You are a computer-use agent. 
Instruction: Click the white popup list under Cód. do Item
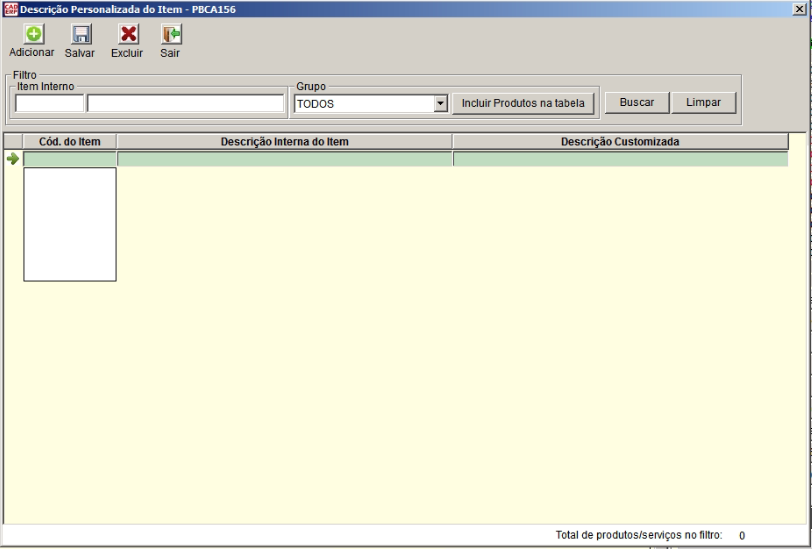[x=70, y=224]
